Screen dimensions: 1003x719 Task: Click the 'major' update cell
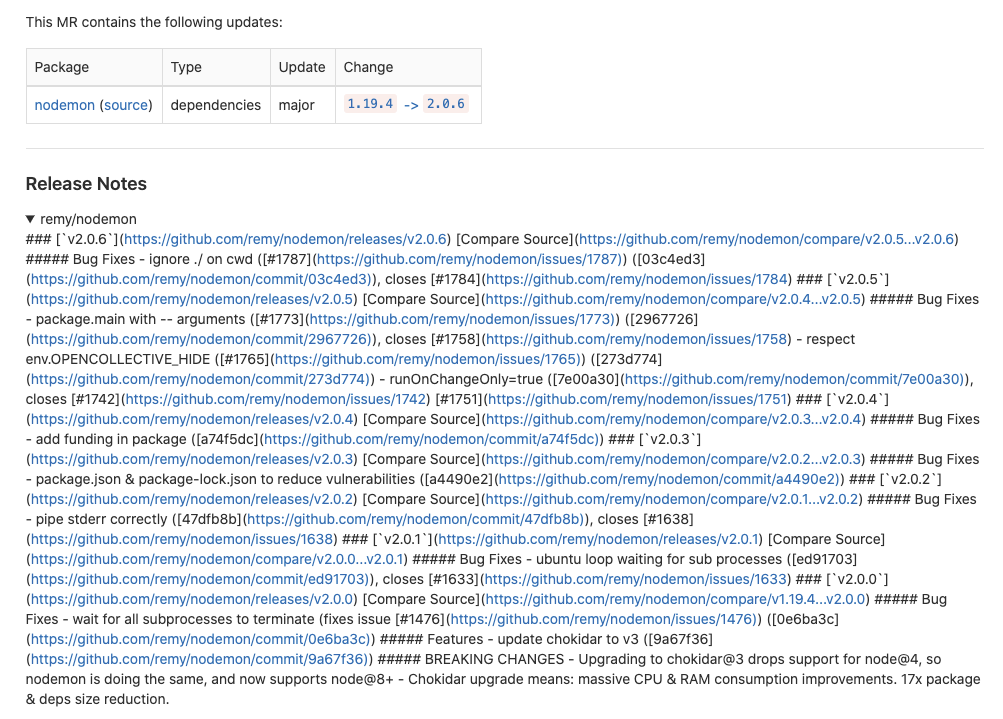point(303,105)
